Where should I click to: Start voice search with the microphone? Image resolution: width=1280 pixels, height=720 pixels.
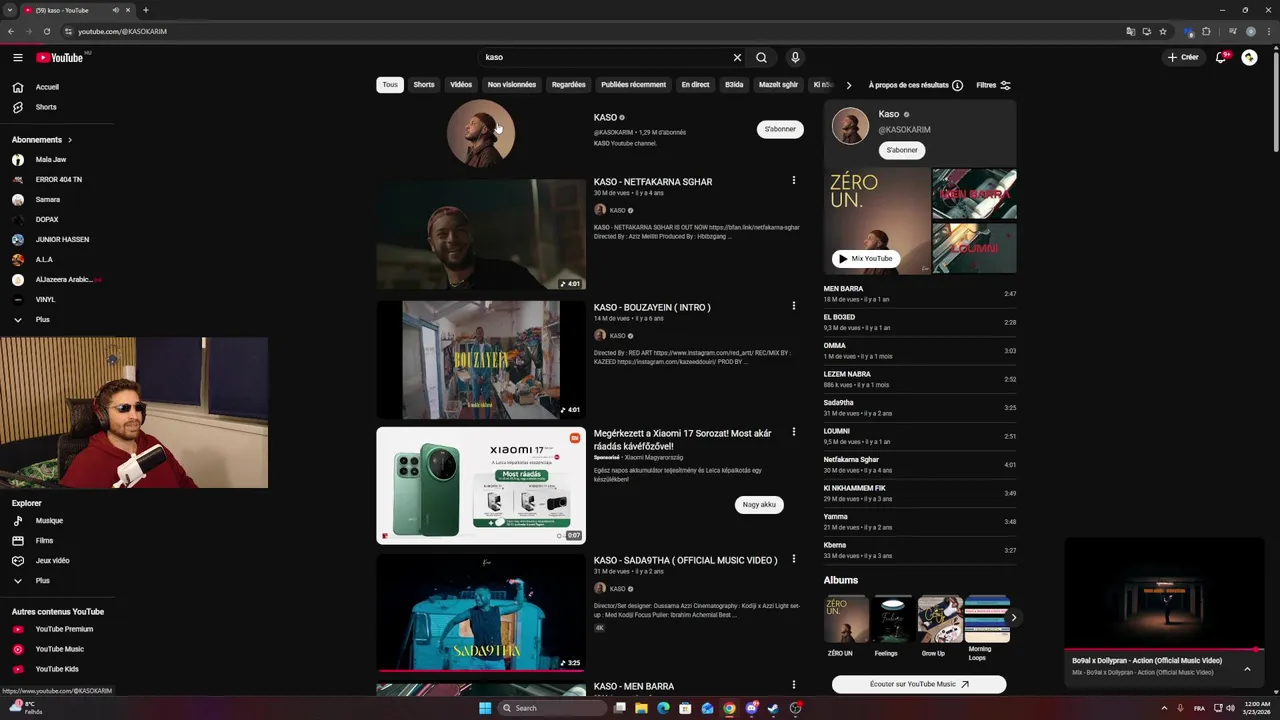coord(795,57)
